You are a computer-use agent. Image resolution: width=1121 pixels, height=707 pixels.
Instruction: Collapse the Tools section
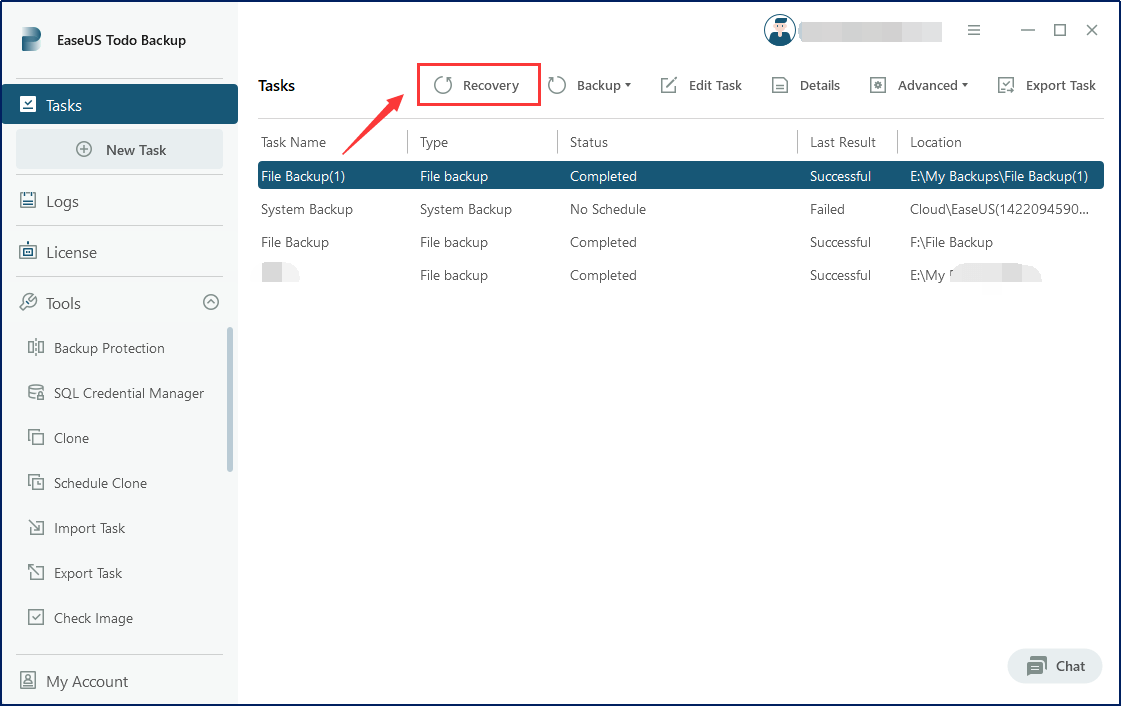(x=210, y=301)
